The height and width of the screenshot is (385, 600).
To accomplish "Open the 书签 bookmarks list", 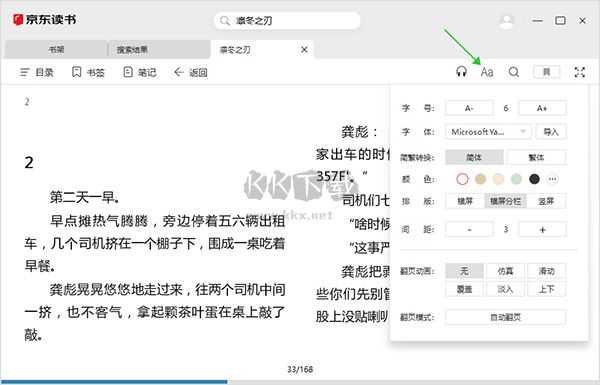I will (88, 72).
